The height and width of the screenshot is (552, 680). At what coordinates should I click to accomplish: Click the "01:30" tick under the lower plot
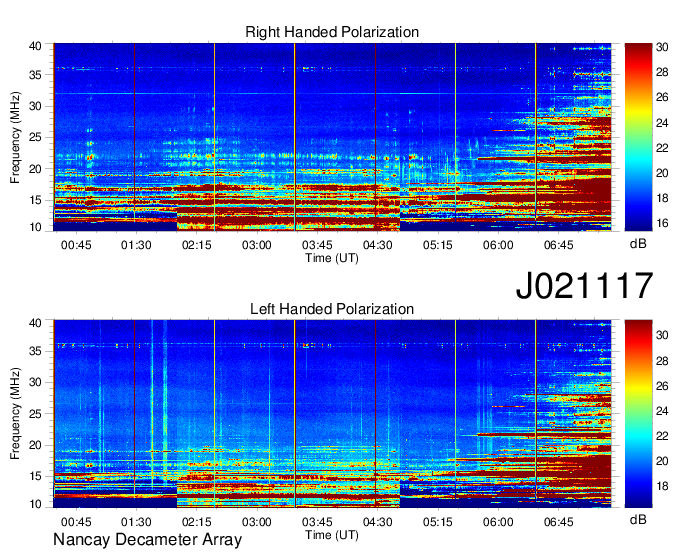[x=136, y=522]
